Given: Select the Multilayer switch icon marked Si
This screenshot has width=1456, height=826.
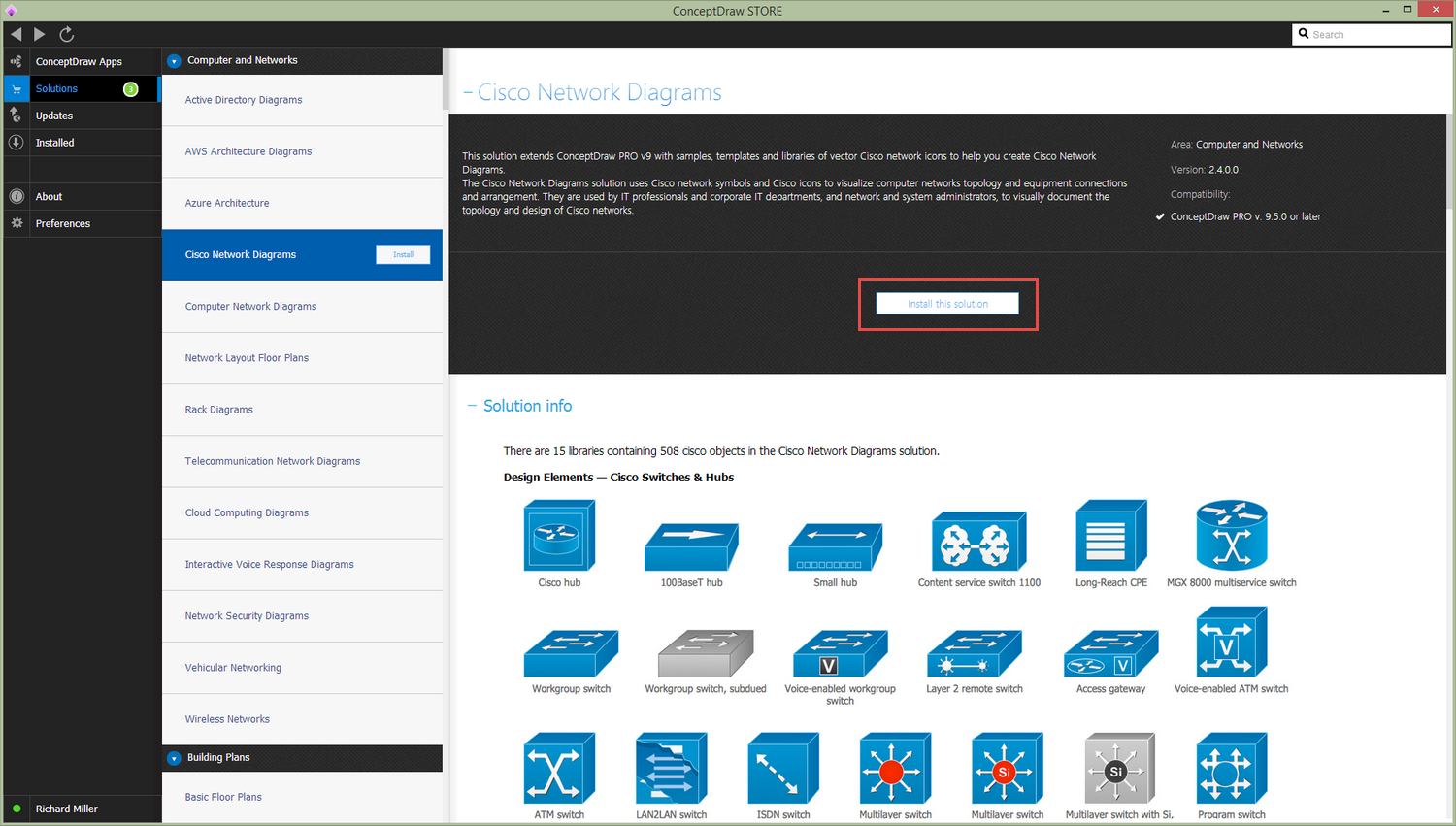Looking at the screenshot, I should pyautogui.click(x=1008, y=769).
